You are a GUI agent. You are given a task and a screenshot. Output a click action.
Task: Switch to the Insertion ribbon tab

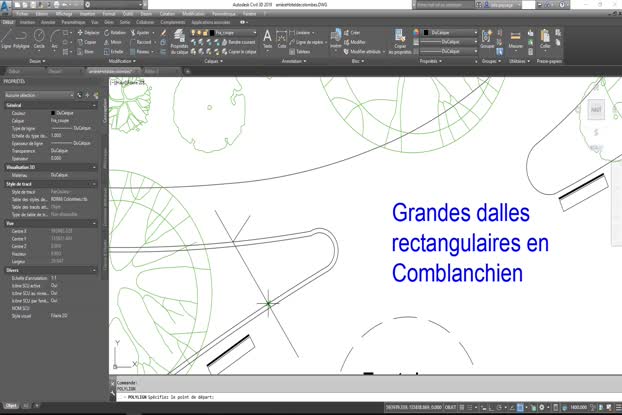[27, 22]
